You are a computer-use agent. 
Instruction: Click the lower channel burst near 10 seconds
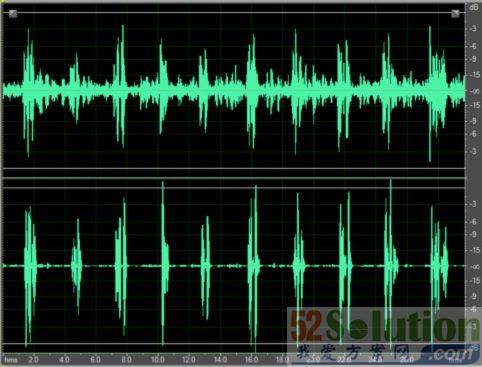click(x=164, y=263)
